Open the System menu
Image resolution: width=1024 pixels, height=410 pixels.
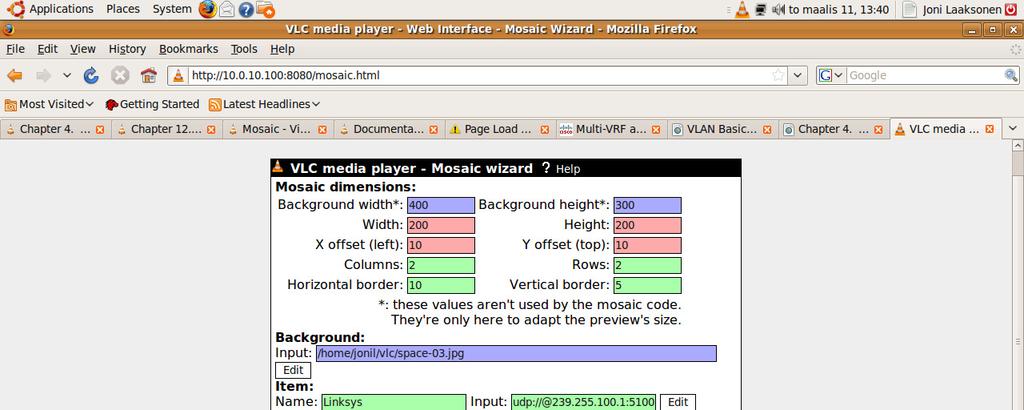click(x=172, y=9)
